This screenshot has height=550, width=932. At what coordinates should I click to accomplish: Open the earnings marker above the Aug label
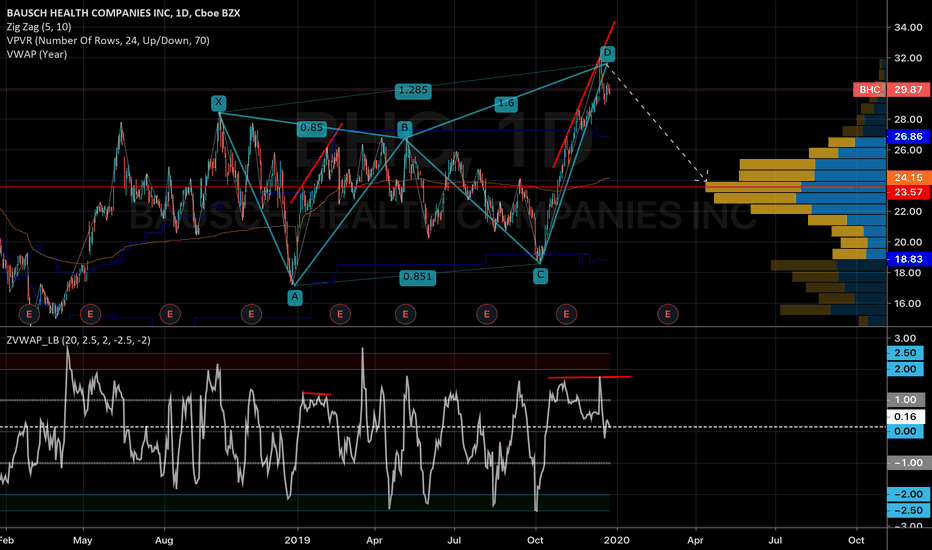(x=170, y=314)
